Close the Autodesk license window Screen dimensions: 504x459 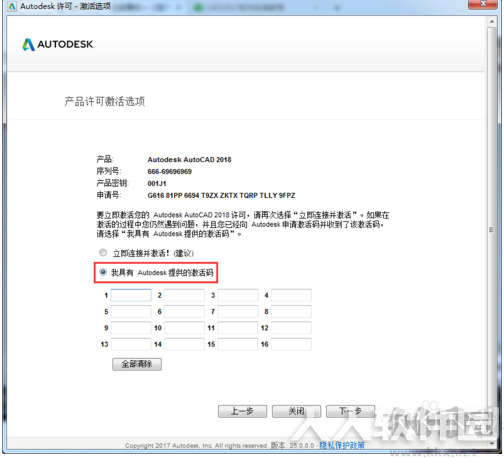[483, 4]
